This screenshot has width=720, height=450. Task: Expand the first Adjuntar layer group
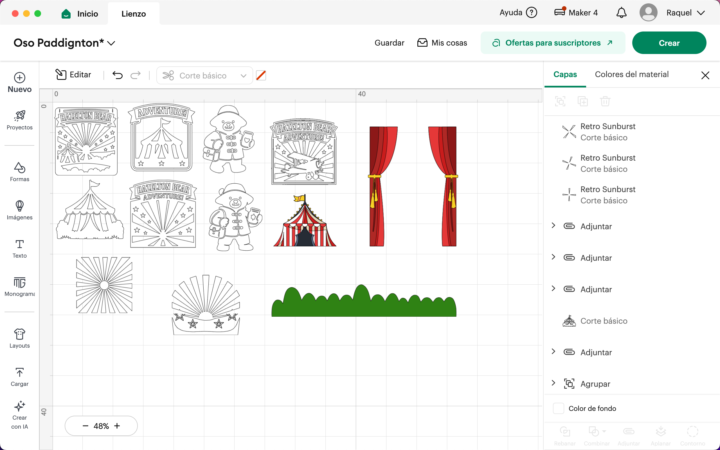tap(553, 225)
